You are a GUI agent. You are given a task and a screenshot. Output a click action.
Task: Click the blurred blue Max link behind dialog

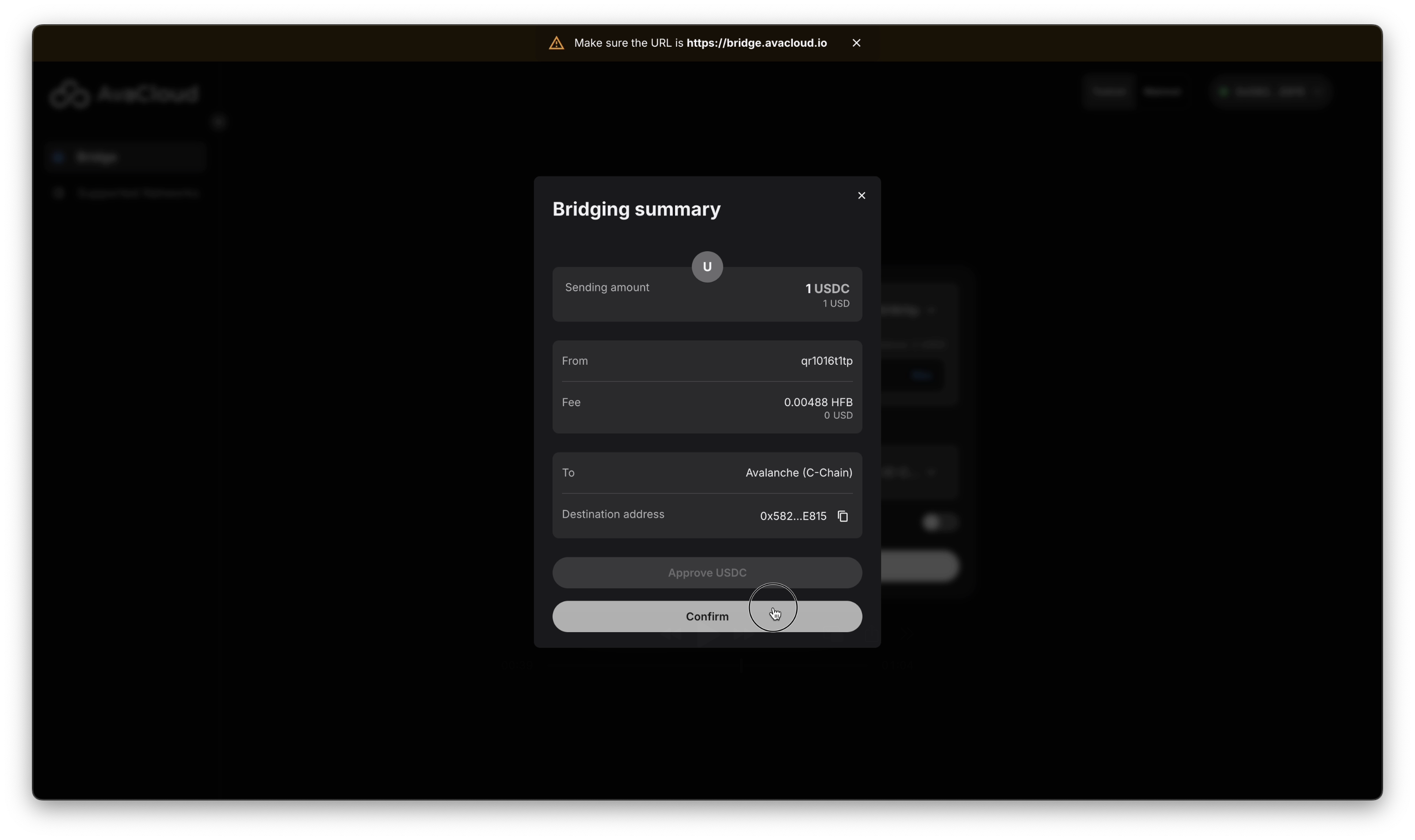(922, 375)
